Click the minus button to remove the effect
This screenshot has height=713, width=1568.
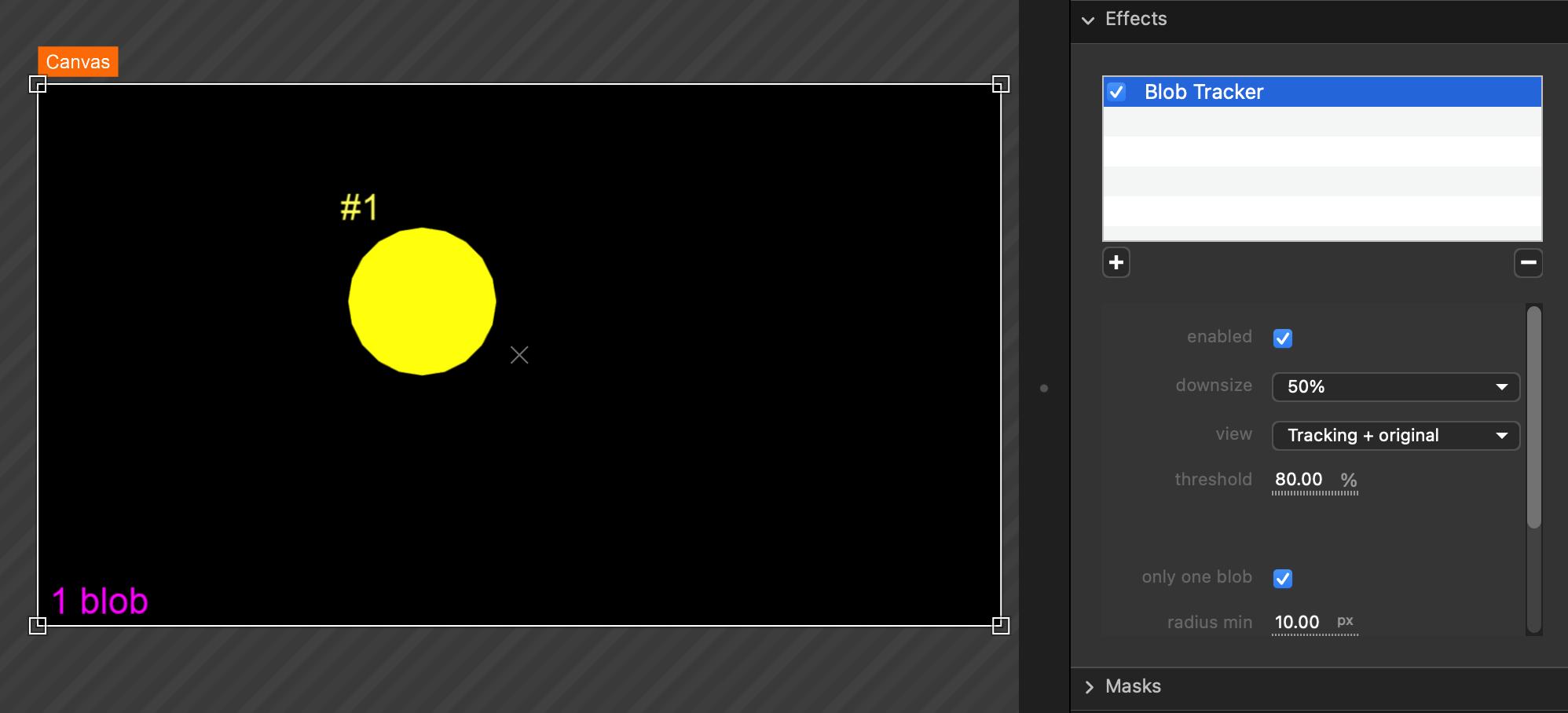coord(1528,262)
